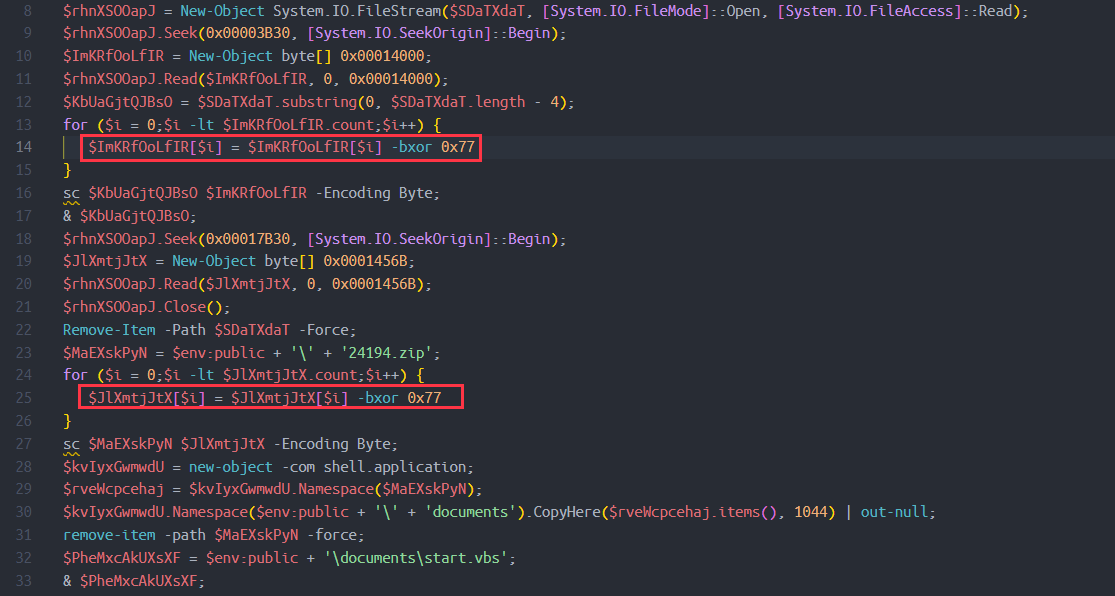1115x596 pixels.
Task: Click line number 14 in gutter
Action: (23, 147)
